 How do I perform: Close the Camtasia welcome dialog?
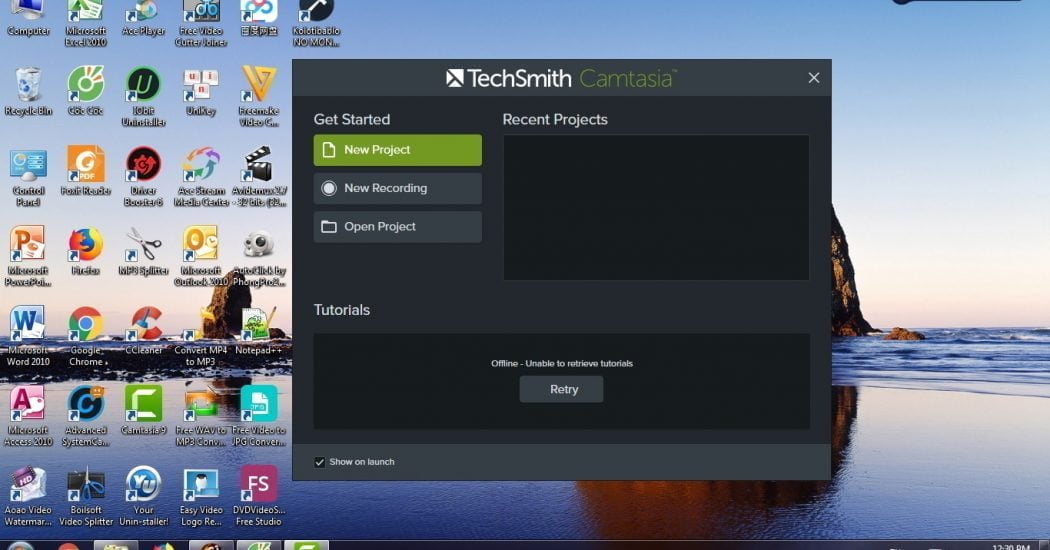(x=814, y=78)
